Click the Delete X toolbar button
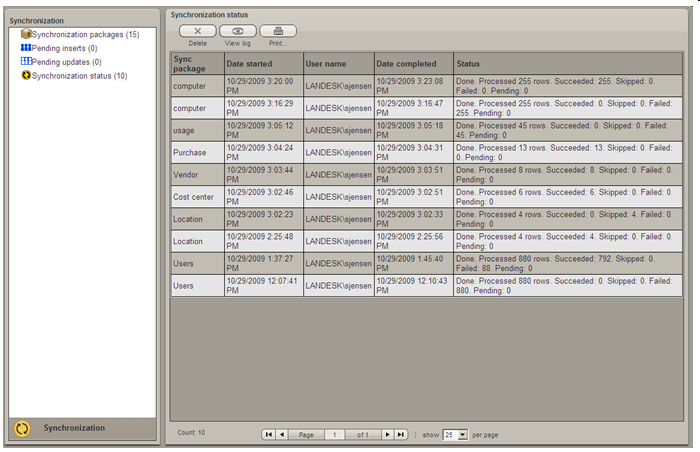The height and width of the screenshot is (452, 700). [197, 31]
